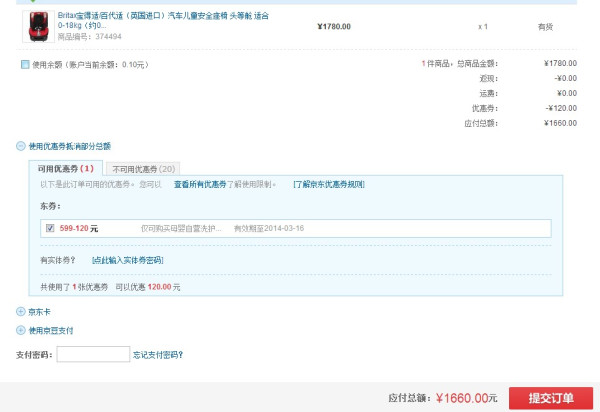This screenshot has width=600, height=412.
Task: Click 点此输入实体券密码 link
Action: tap(128, 260)
